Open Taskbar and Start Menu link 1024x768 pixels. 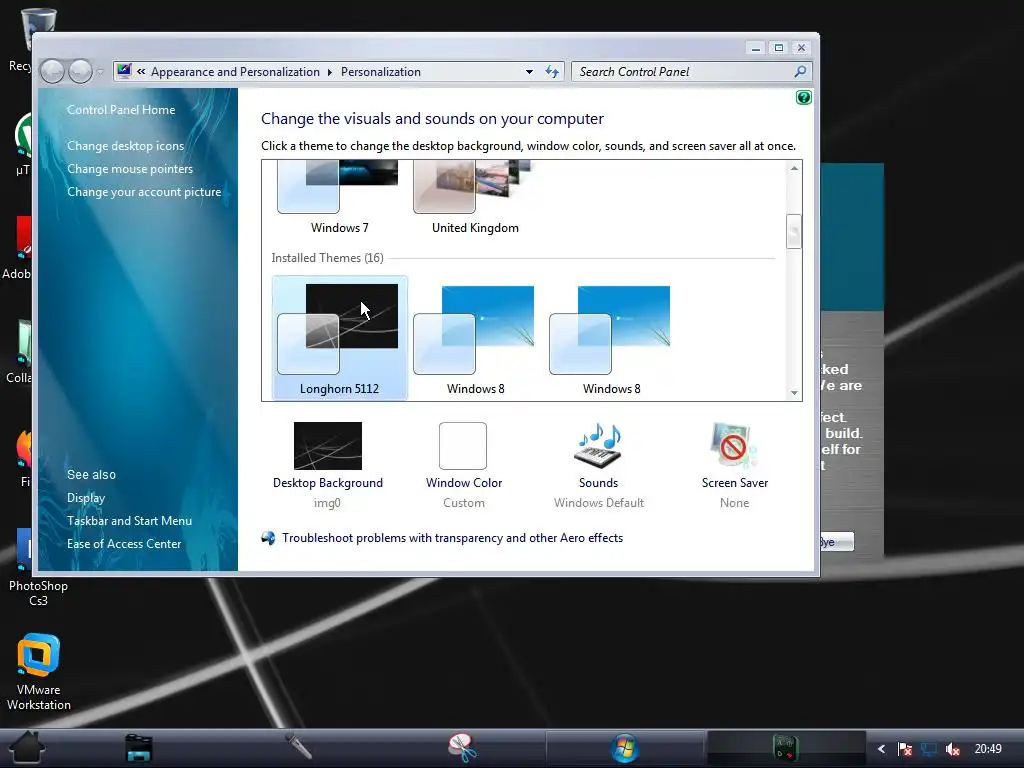pyautogui.click(x=129, y=520)
